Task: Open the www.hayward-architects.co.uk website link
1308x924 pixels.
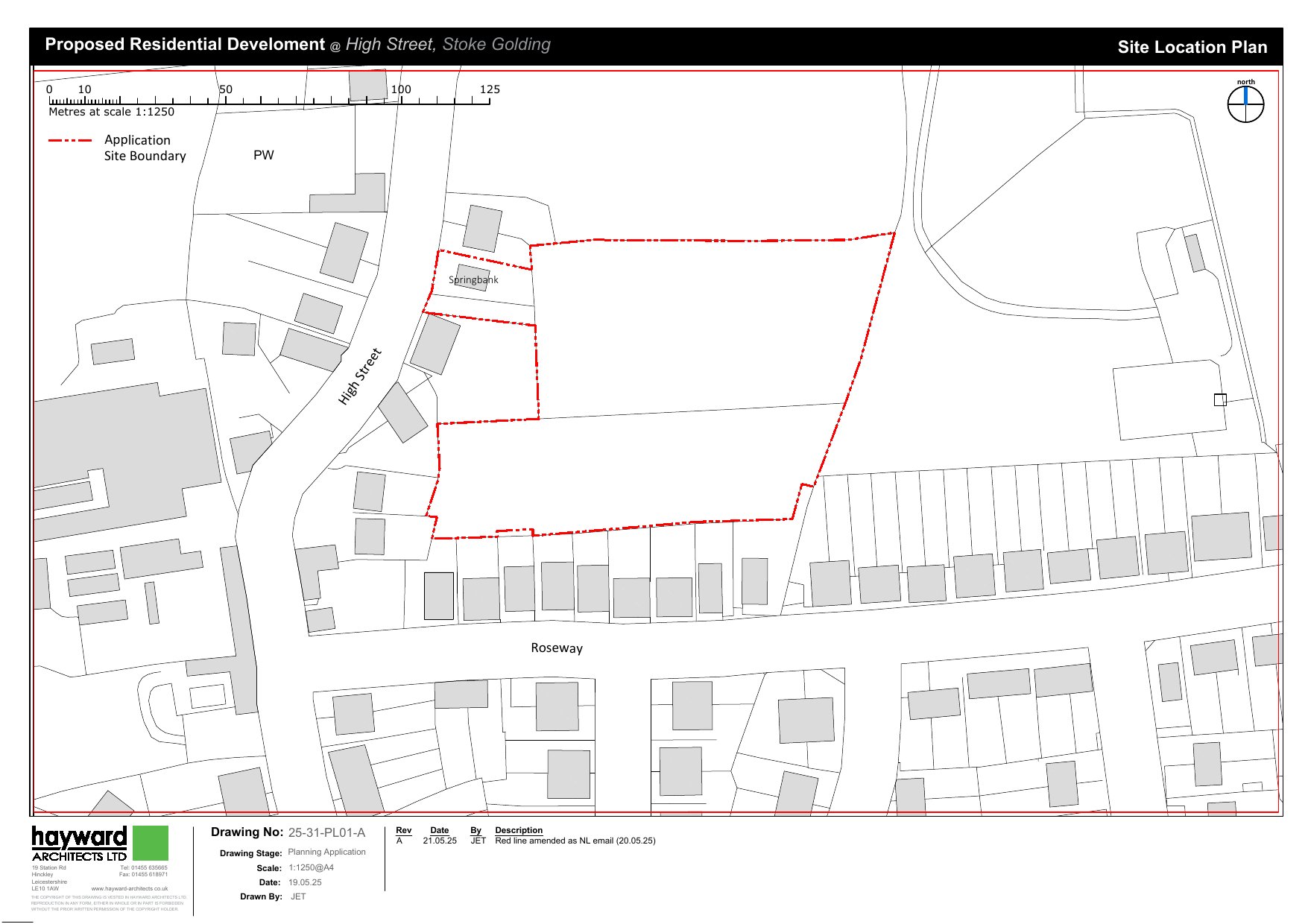Action: (x=129, y=888)
